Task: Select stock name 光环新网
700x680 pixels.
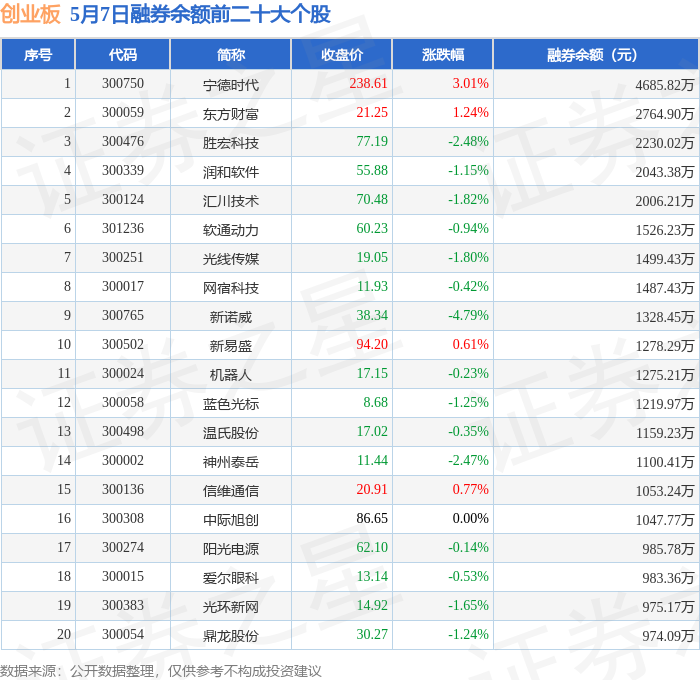Action: click(231, 607)
